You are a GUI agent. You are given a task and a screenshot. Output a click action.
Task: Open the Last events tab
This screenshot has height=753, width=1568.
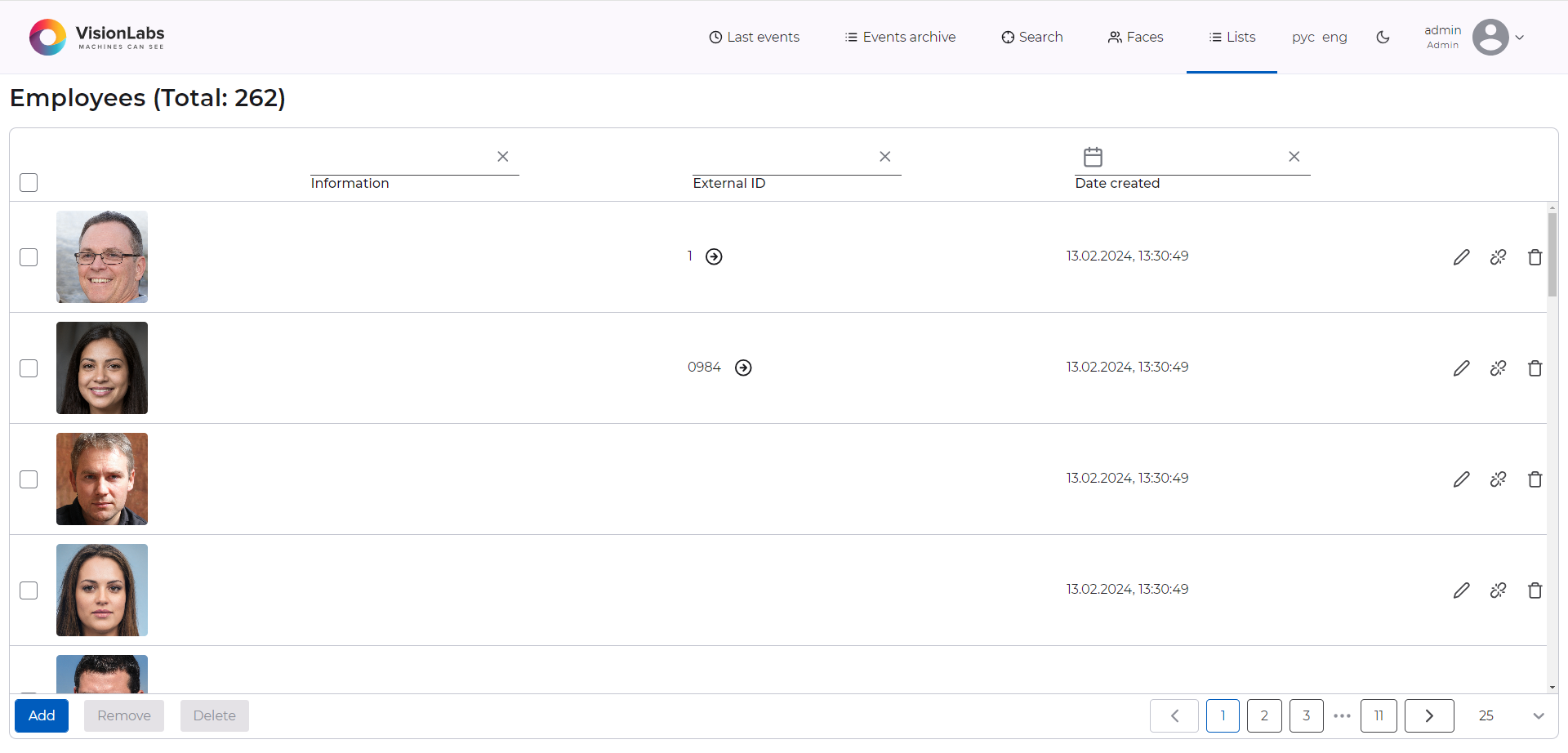(754, 37)
